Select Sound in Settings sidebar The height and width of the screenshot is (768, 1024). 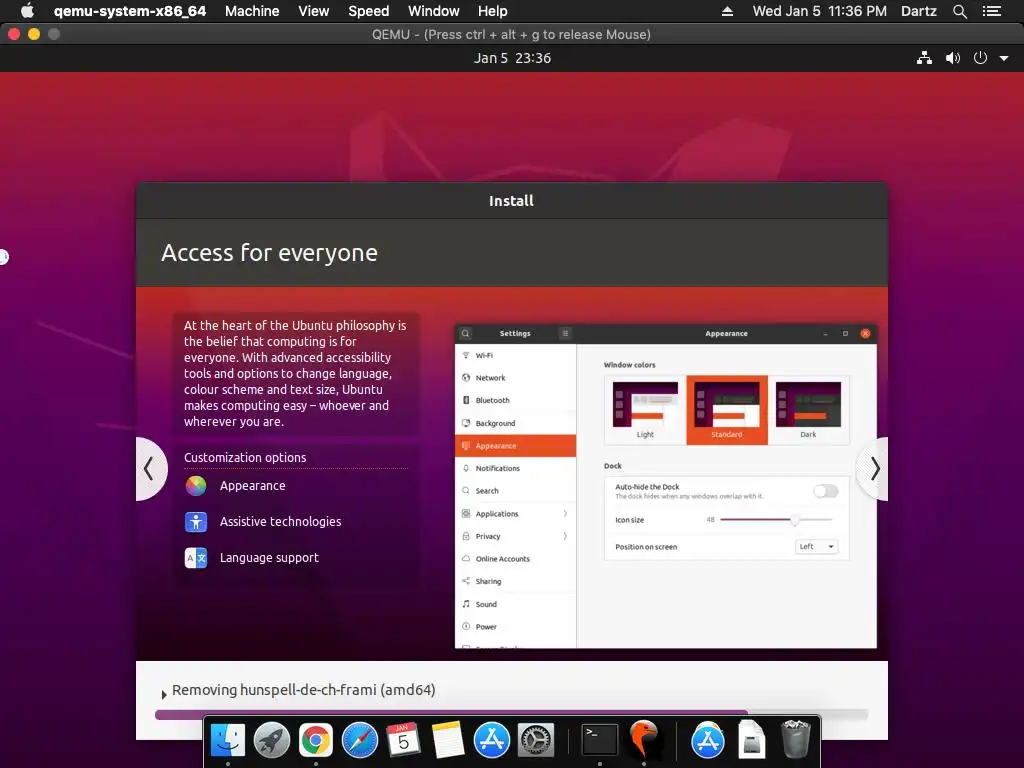[x=515, y=604]
